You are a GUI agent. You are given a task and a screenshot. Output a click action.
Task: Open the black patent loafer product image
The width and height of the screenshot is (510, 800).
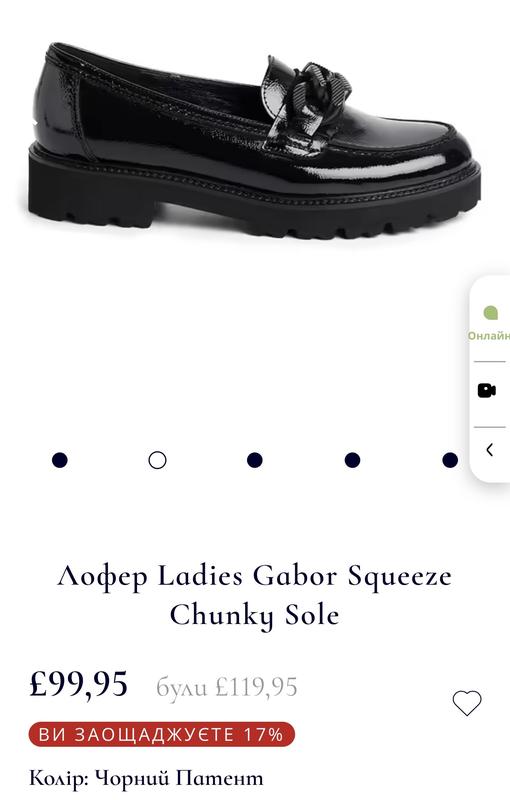[254, 140]
